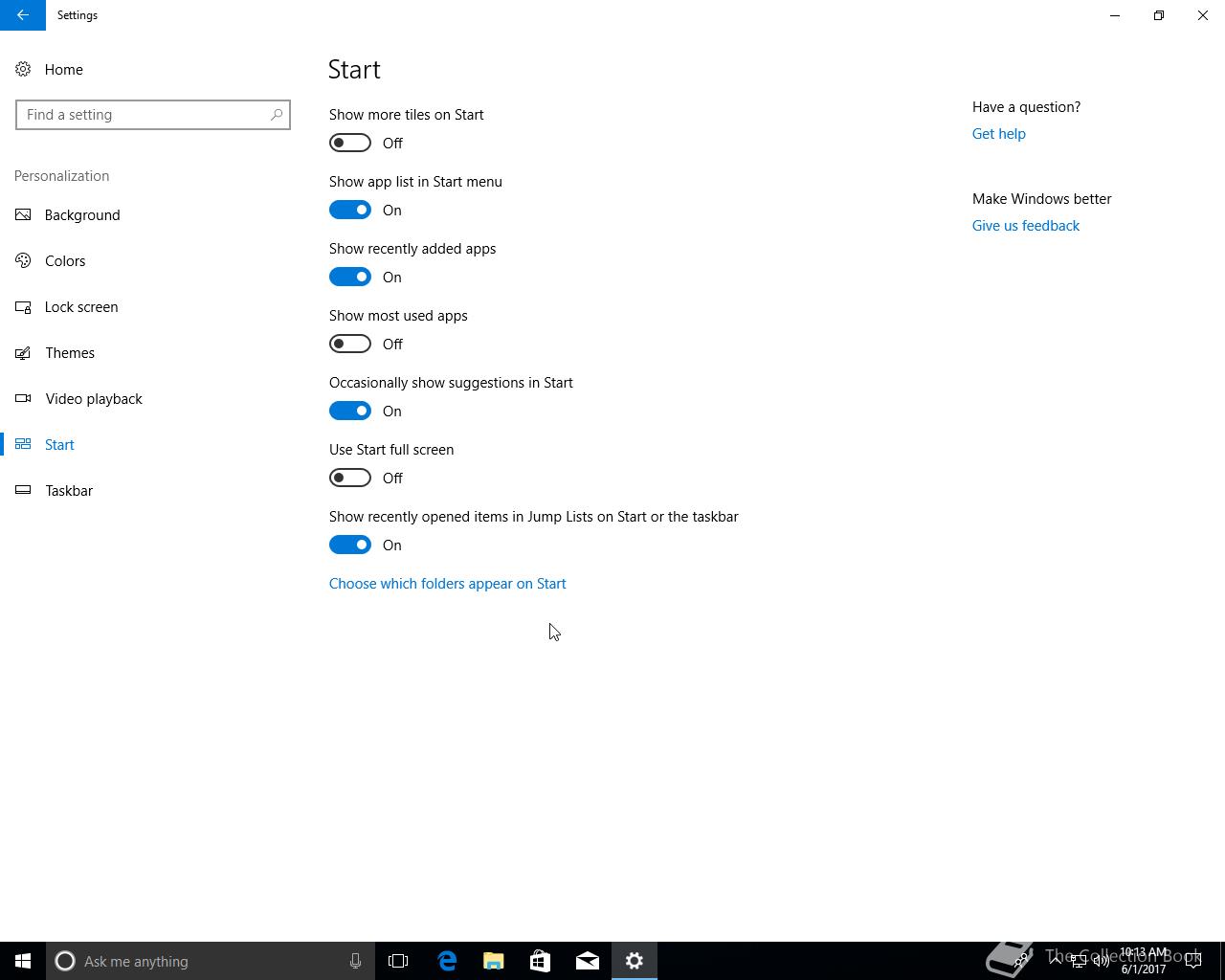The height and width of the screenshot is (980, 1225).
Task: Open the Mail app on the taskbar
Action: click(x=587, y=961)
